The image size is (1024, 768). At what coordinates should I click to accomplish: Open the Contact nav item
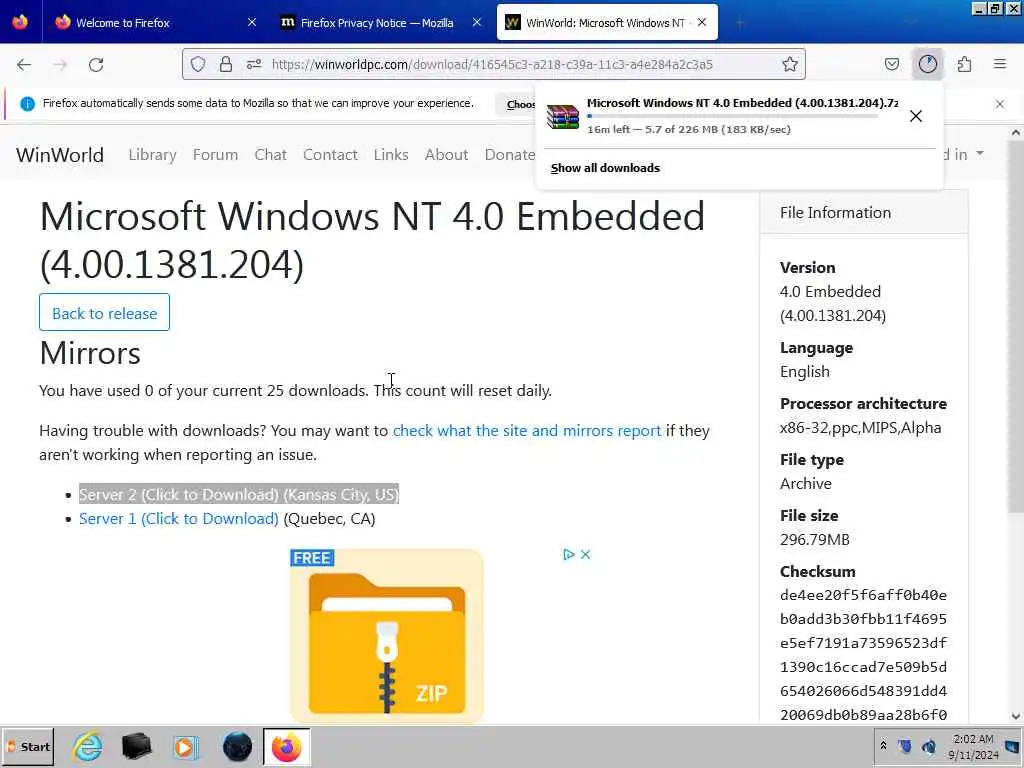[x=330, y=155]
